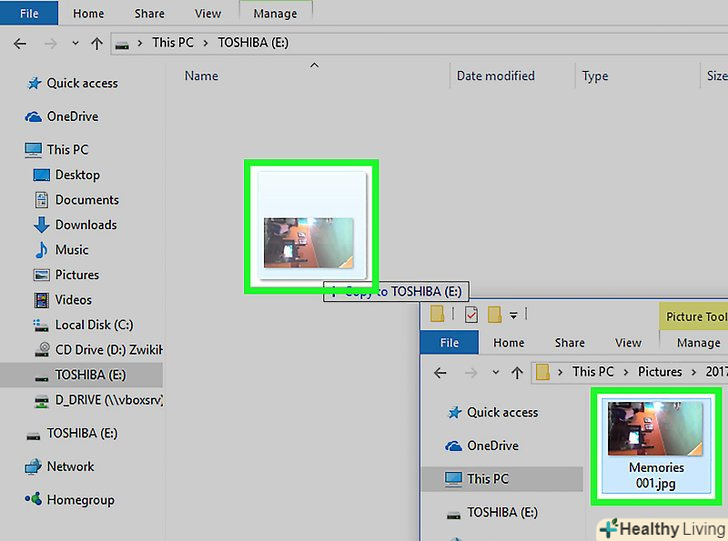Open the File tab in TOSHIBA window
728x541 pixels.
29,13
